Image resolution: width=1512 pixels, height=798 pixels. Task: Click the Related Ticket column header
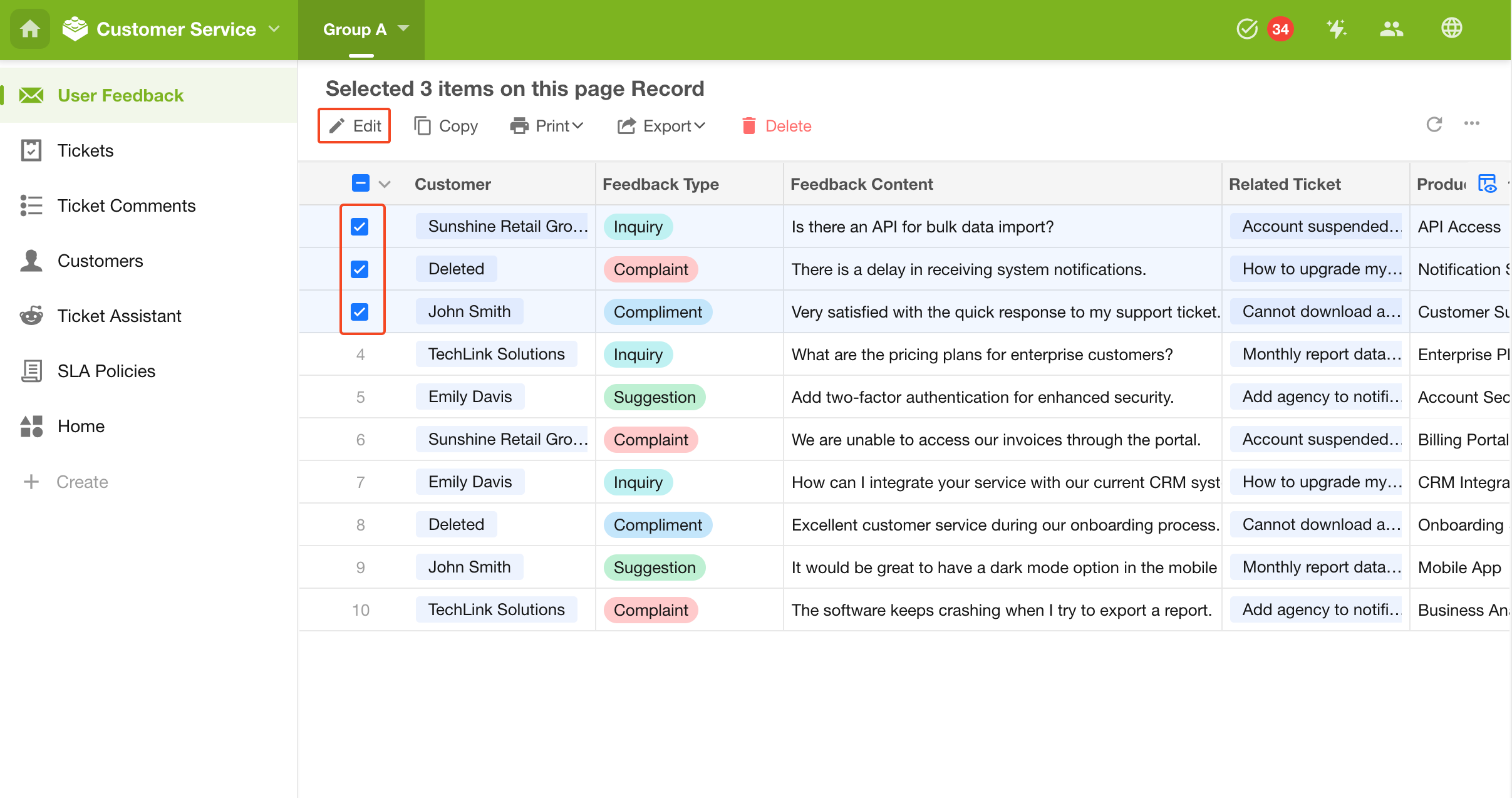[1285, 184]
